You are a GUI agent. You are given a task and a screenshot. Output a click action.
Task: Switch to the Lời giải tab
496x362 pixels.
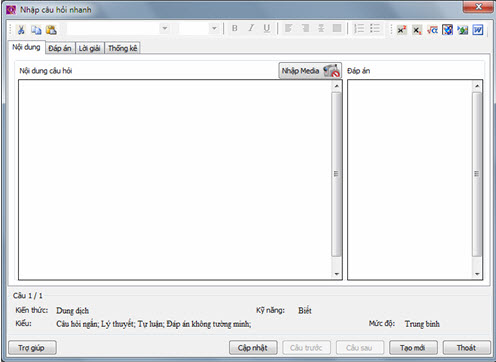pyautogui.click(x=90, y=48)
